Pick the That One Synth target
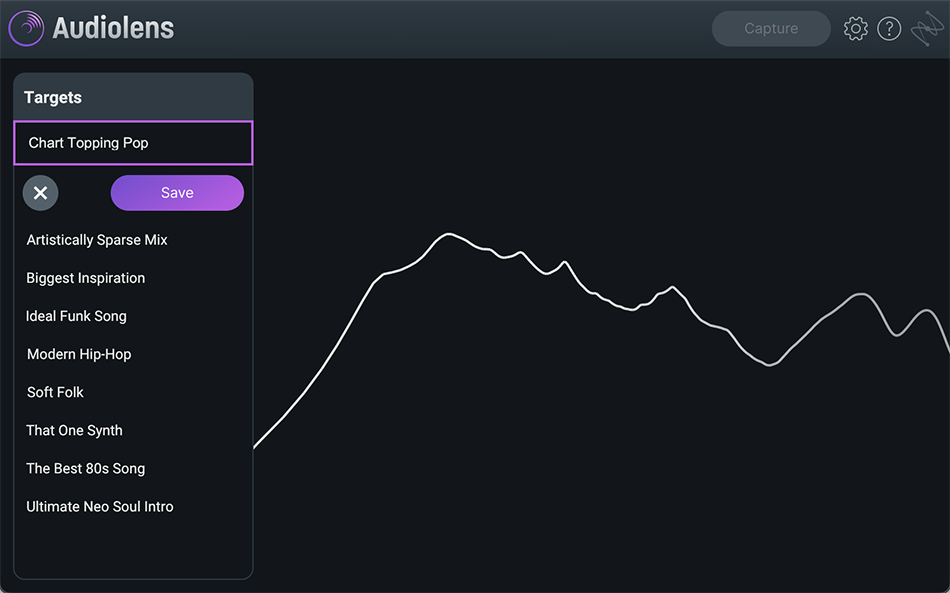The width and height of the screenshot is (950, 593). 74,430
